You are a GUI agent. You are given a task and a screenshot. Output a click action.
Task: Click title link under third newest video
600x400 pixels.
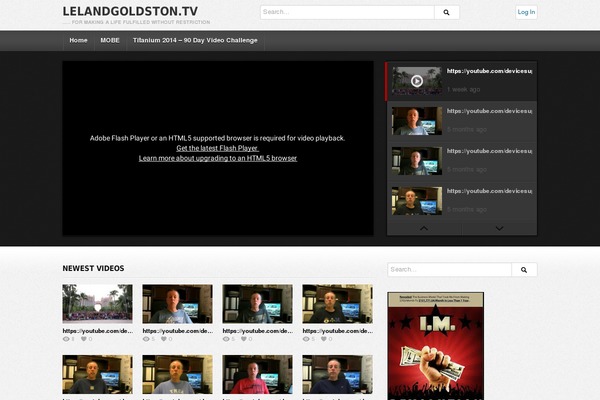pos(258,331)
